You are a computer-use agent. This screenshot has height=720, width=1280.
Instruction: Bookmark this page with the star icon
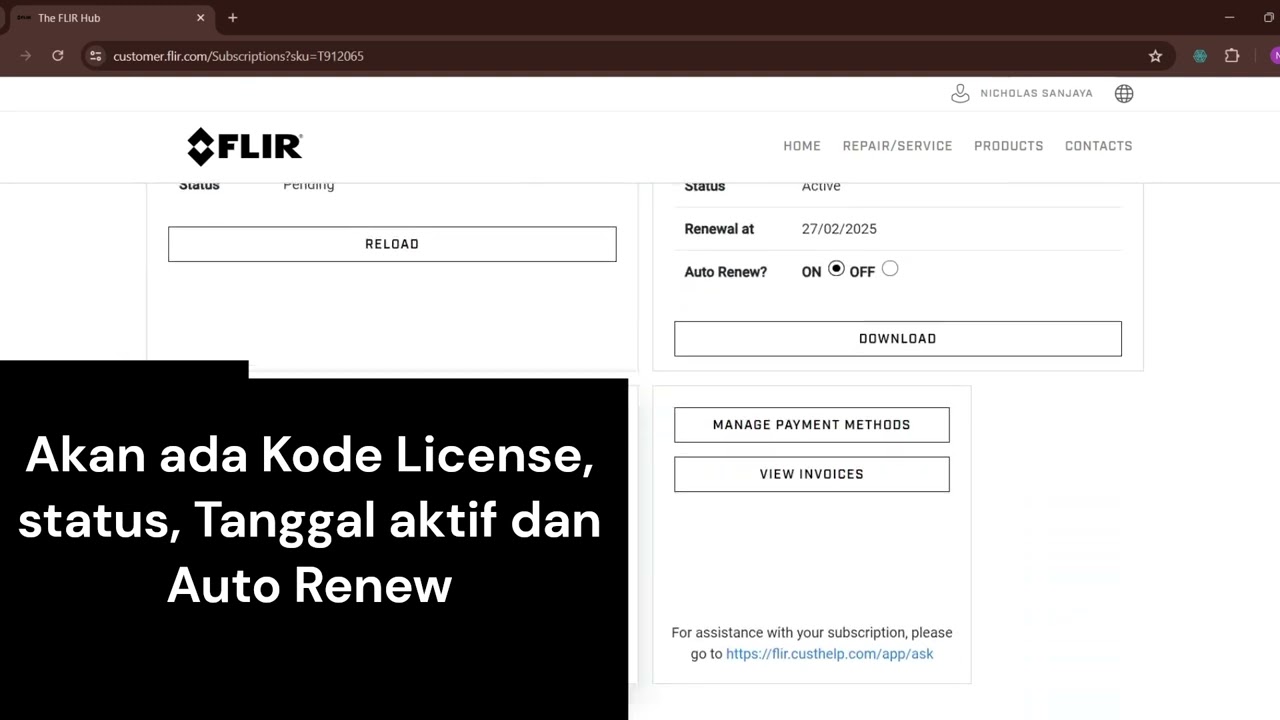pos(1155,56)
